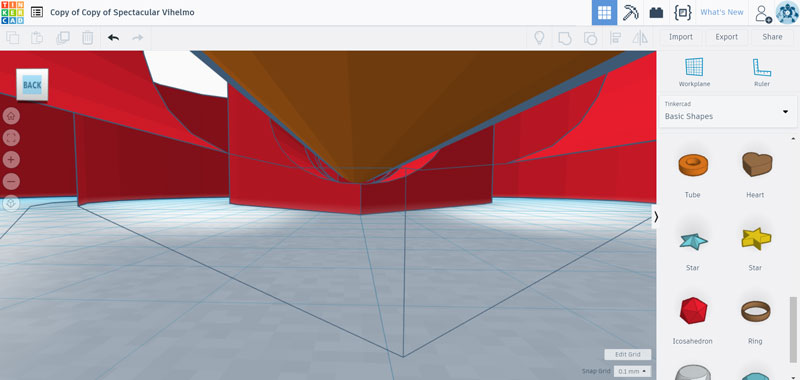Screen dimensions: 800x380
Task: Select the Ruler tool
Action: coord(761,72)
